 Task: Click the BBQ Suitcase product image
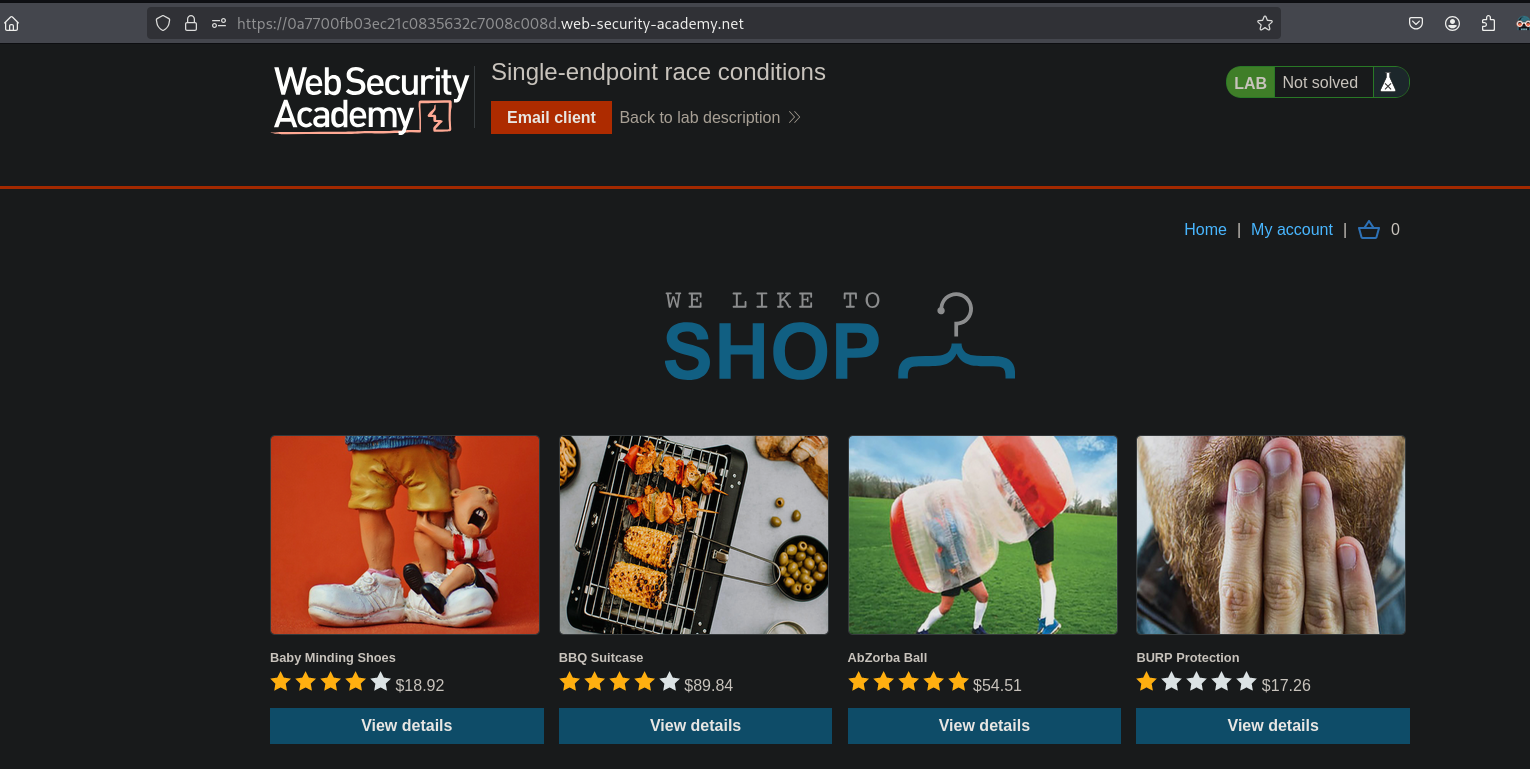694,535
